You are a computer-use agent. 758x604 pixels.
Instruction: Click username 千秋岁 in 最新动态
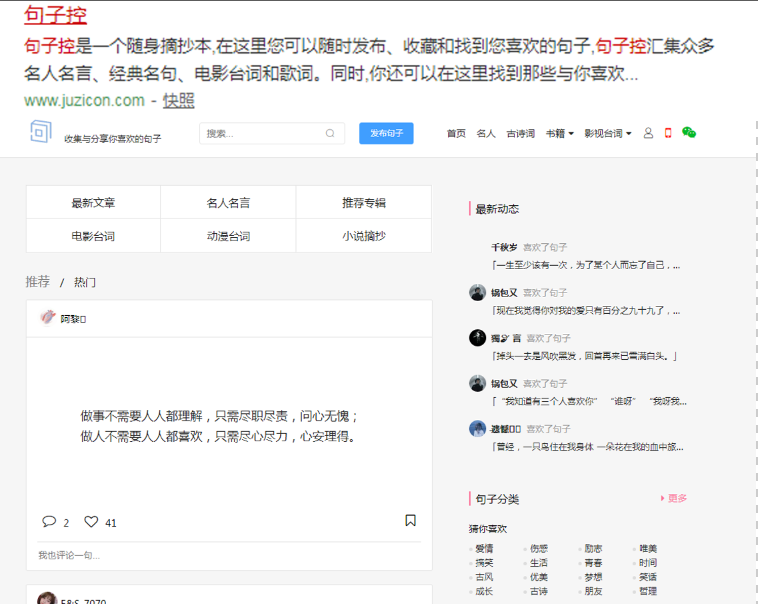point(504,247)
